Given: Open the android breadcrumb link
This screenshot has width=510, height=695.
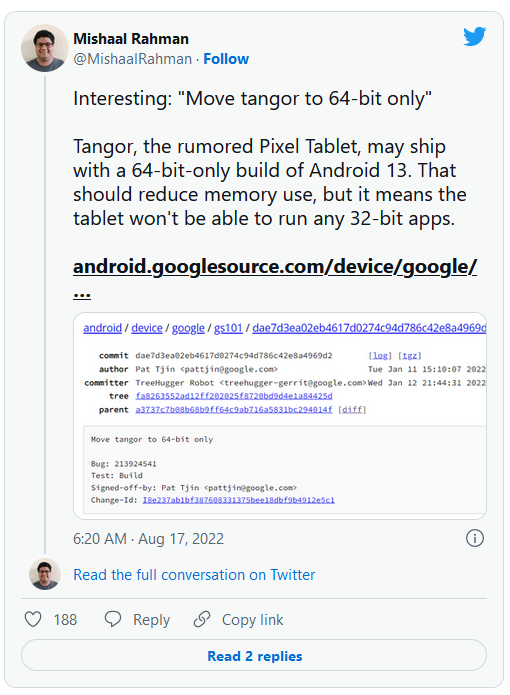Looking at the screenshot, I should 102,328.
